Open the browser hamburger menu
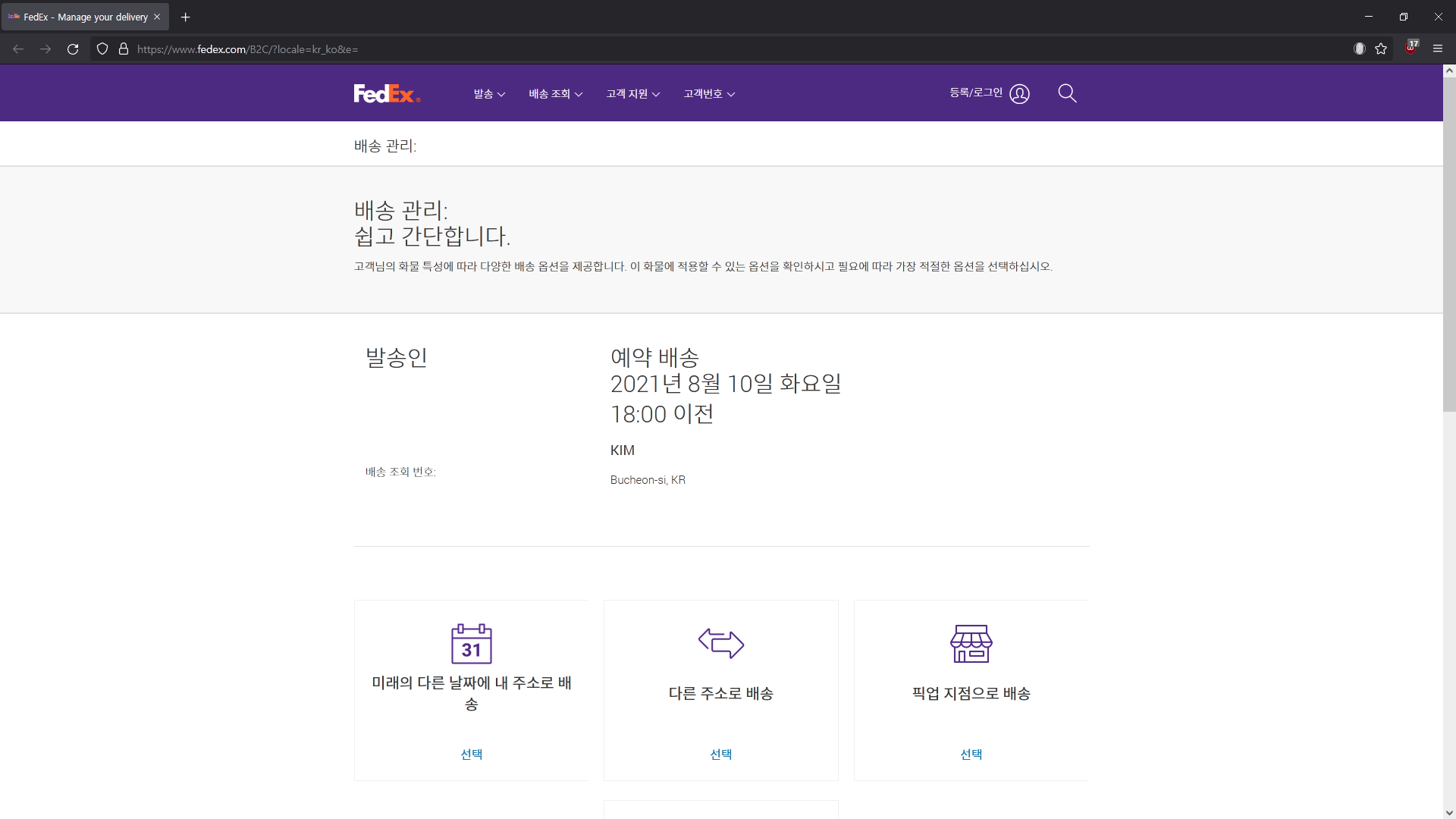1456x819 pixels. 1437,49
